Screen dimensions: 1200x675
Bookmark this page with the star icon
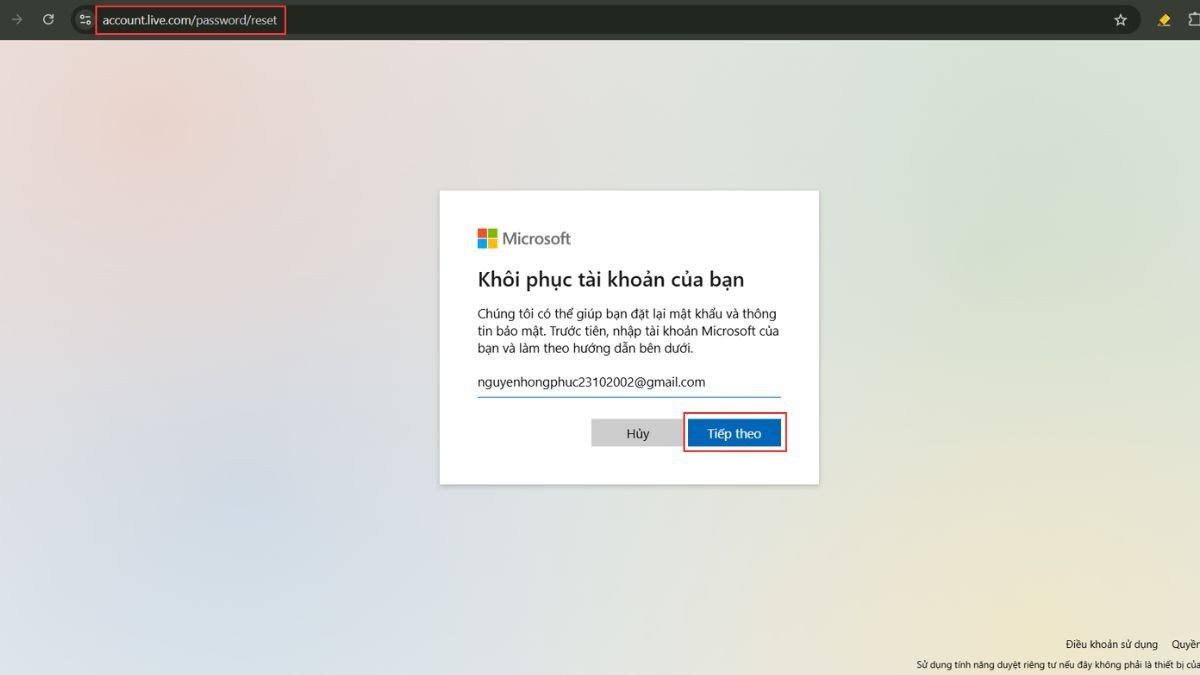1120,19
